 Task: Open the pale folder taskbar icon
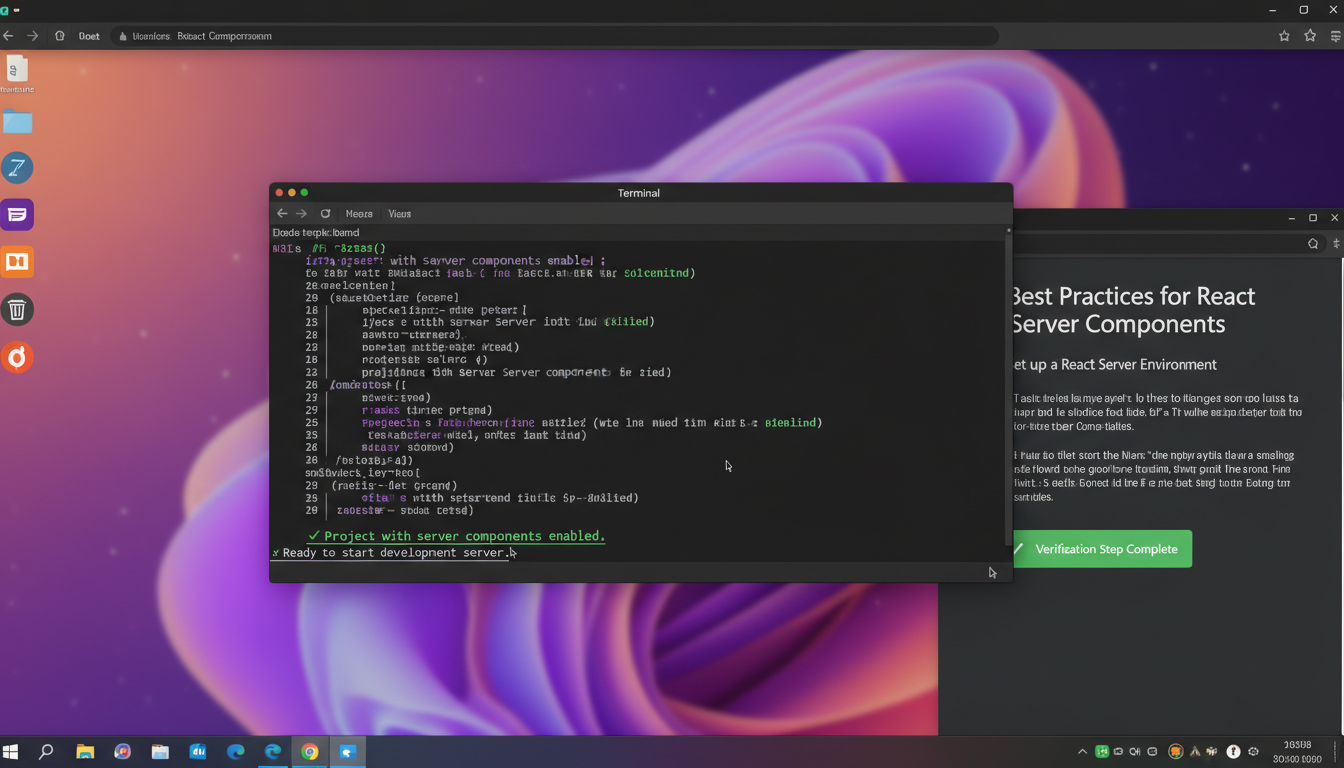pos(160,752)
